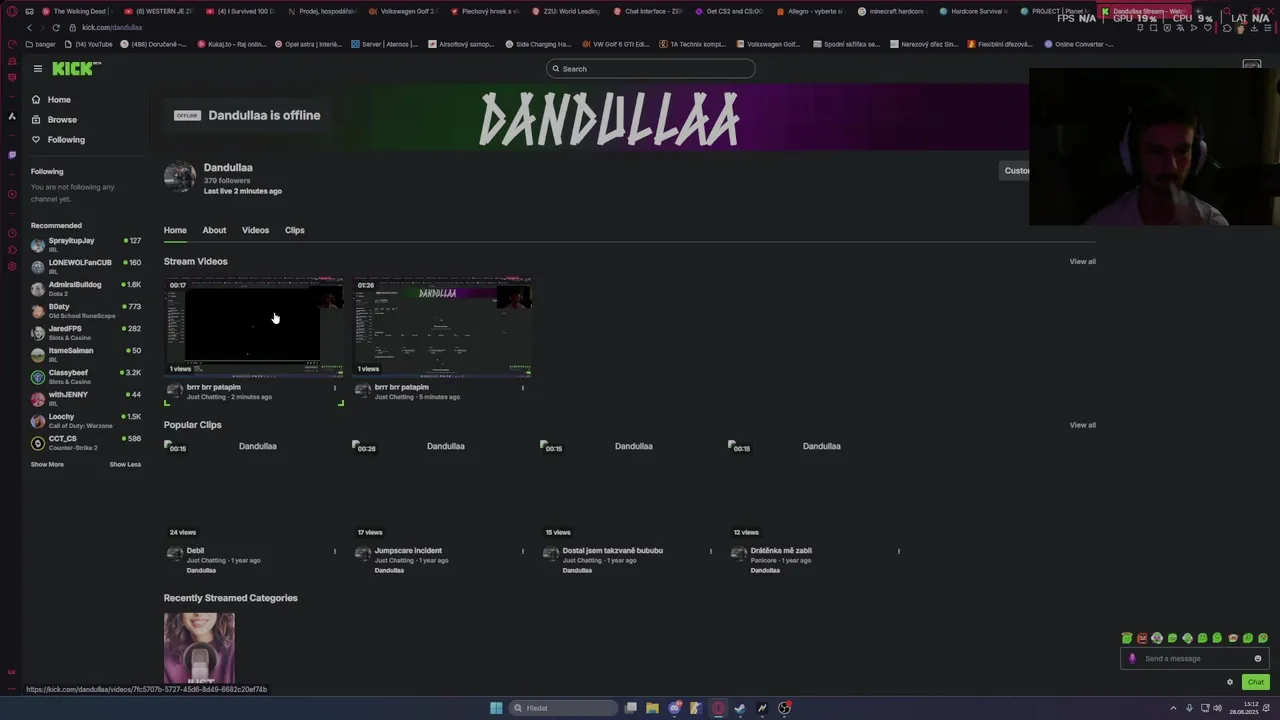Switch to the Allegro browser tab
This screenshot has width=1280, height=720.
tap(811, 11)
